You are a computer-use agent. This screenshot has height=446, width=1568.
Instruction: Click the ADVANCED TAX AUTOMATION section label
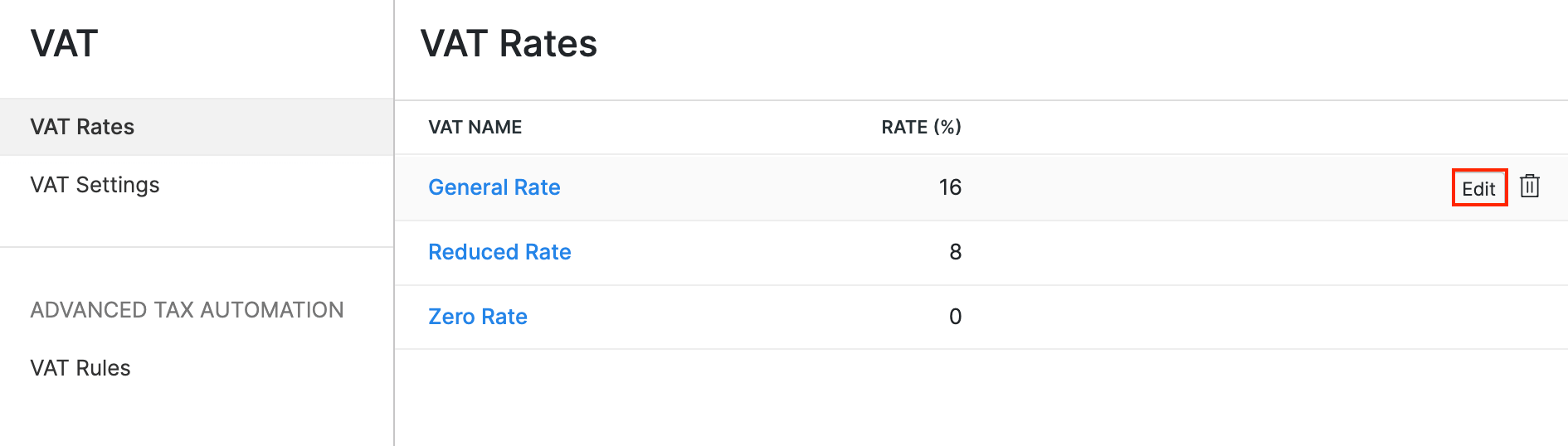187,310
